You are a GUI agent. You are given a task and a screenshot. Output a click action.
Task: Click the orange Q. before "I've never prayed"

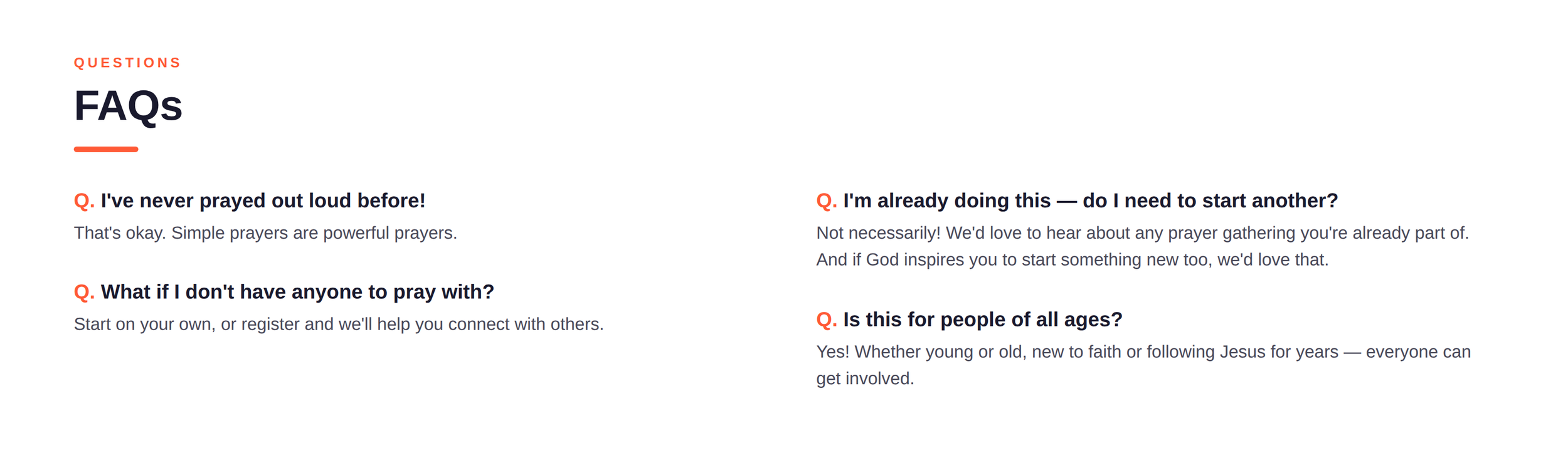tap(84, 200)
